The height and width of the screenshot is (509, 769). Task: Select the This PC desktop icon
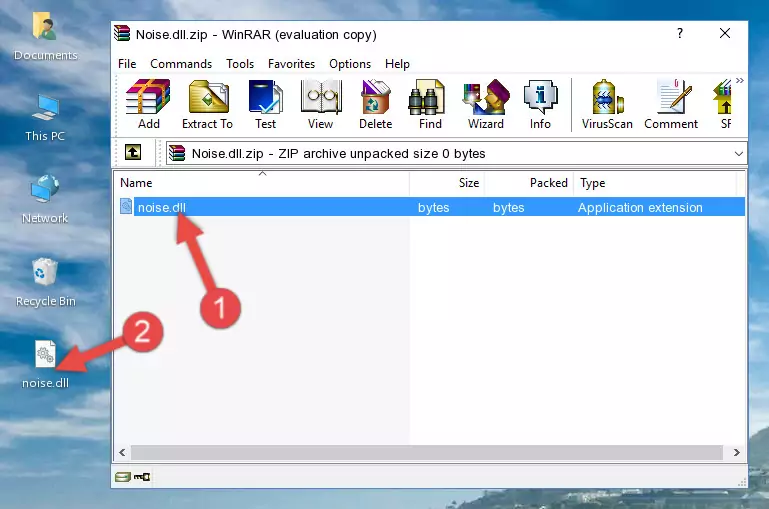click(x=45, y=118)
